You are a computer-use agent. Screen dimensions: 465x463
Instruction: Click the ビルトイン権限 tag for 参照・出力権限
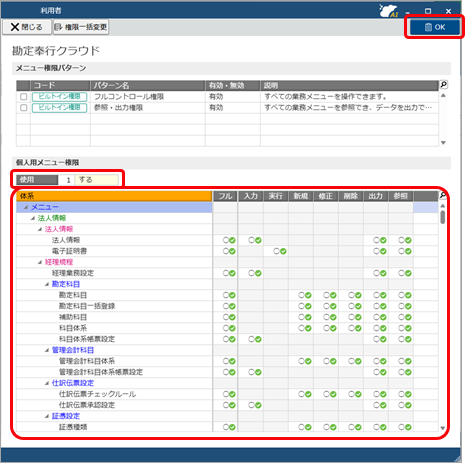59,108
